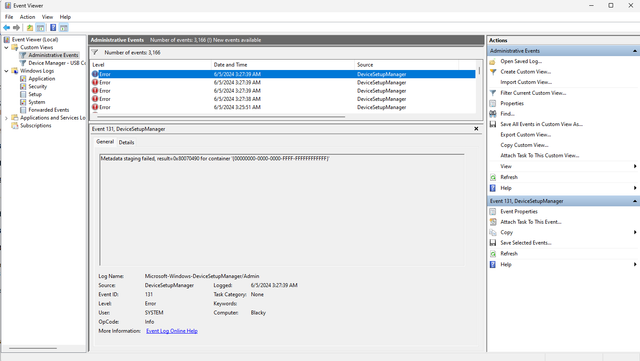640x361 pixels.
Task: Click Open Saved Log action
Action: click(x=521, y=61)
